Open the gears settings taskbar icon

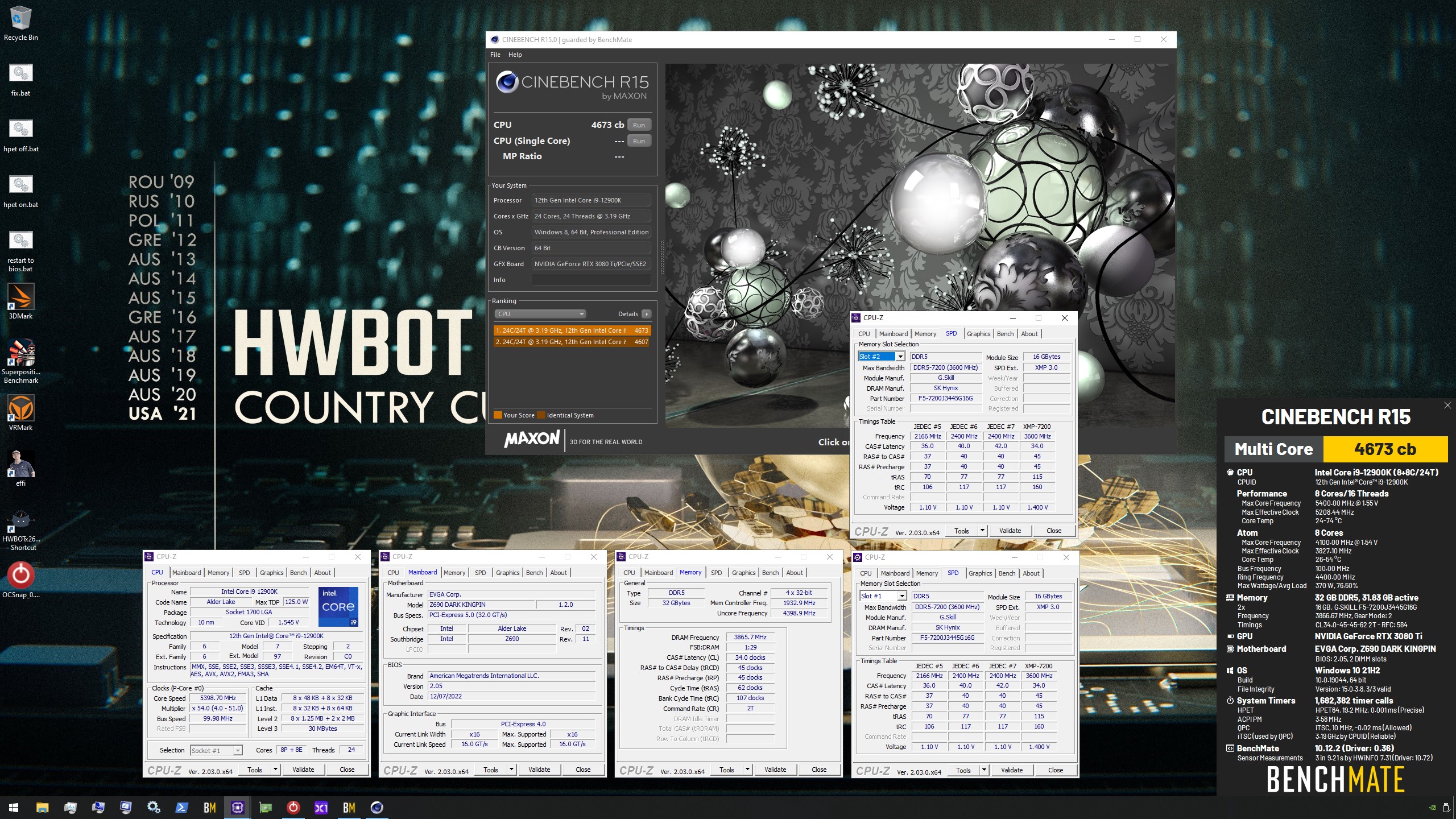[x=154, y=808]
